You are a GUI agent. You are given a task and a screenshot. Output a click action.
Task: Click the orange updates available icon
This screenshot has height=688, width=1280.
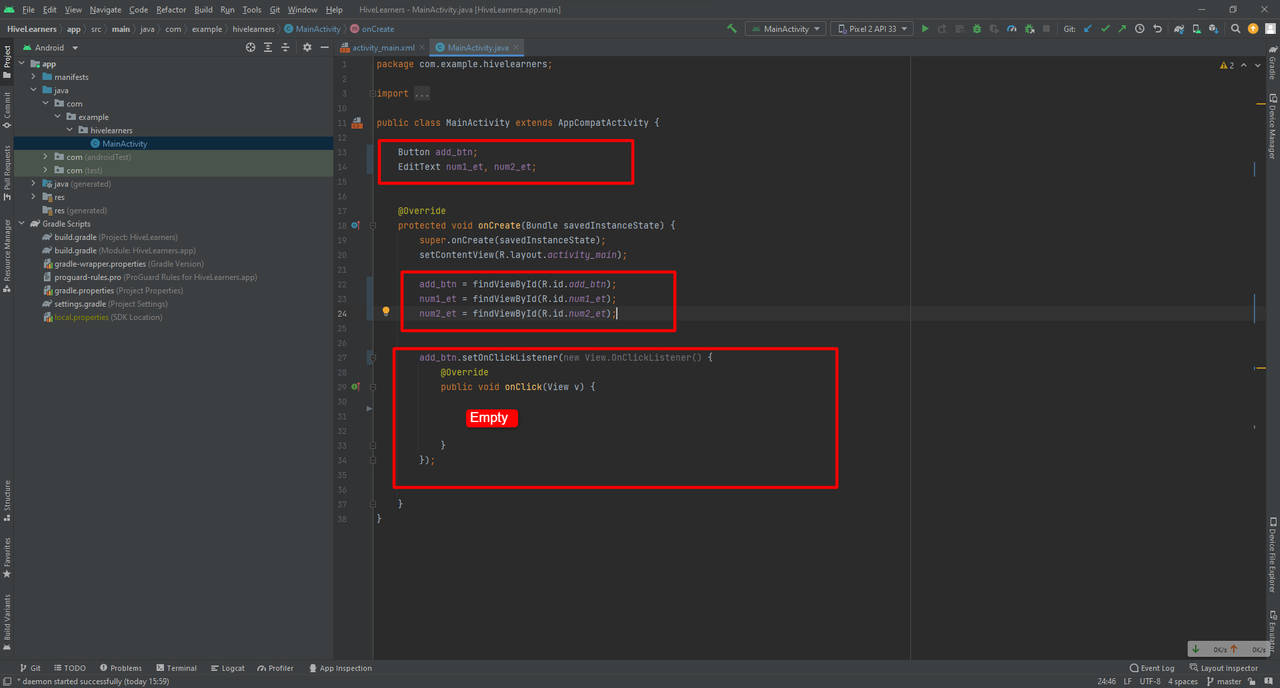(1253, 29)
